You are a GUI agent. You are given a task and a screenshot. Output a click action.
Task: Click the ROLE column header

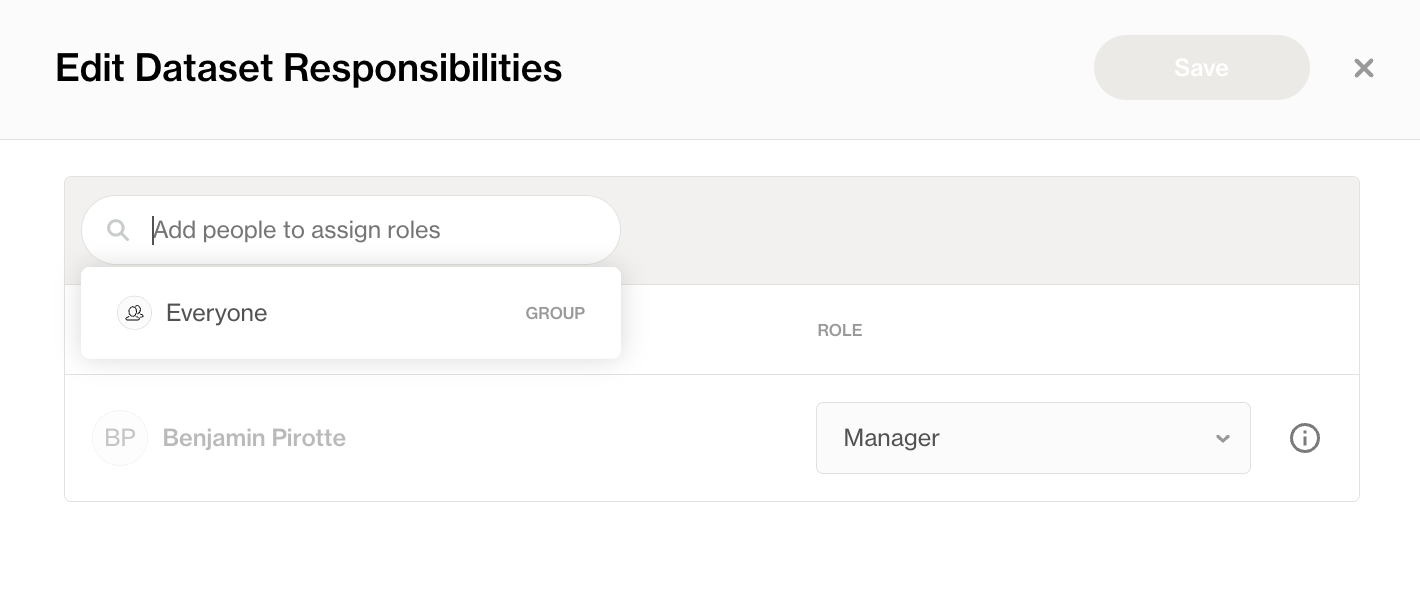pos(840,330)
